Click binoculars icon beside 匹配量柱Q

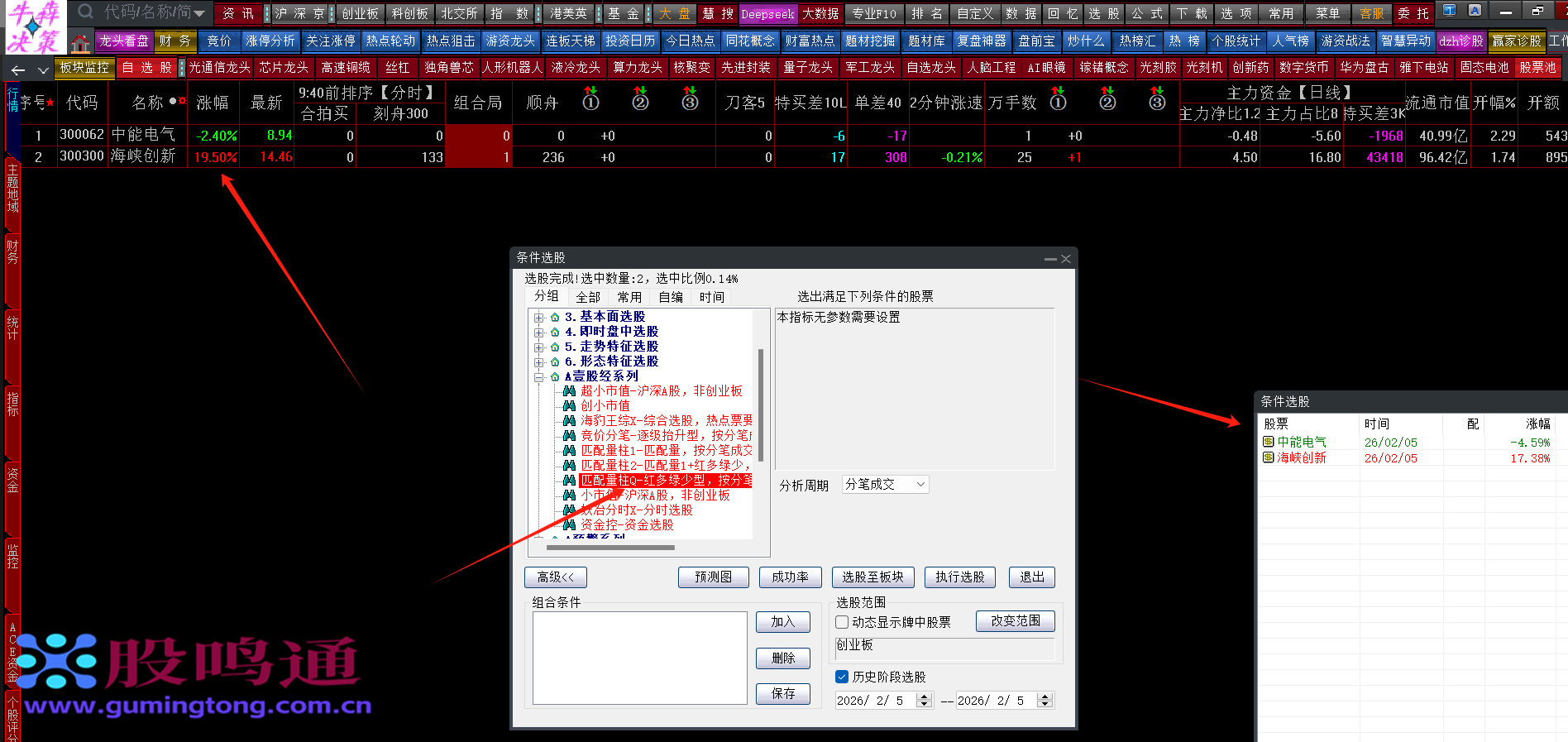pos(569,481)
